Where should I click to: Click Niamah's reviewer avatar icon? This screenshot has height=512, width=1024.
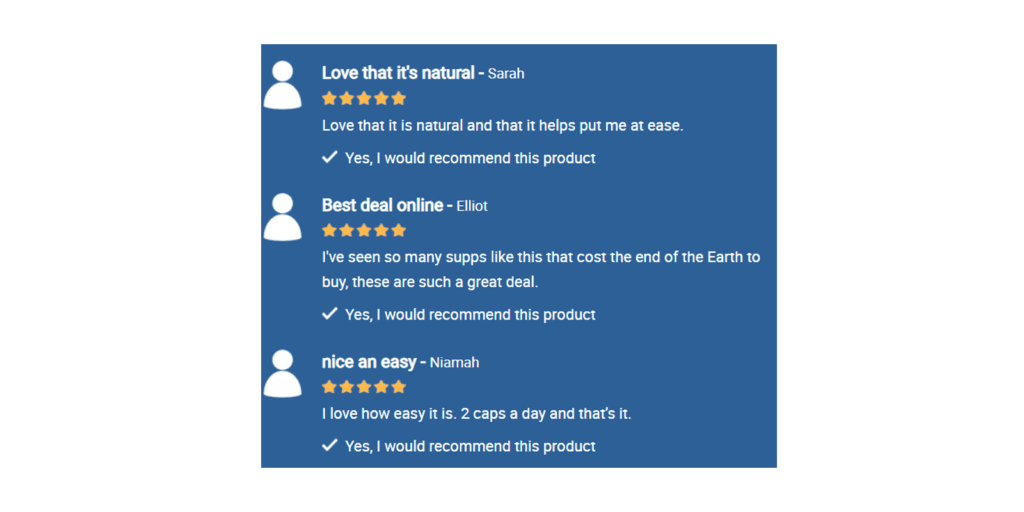(x=282, y=374)
